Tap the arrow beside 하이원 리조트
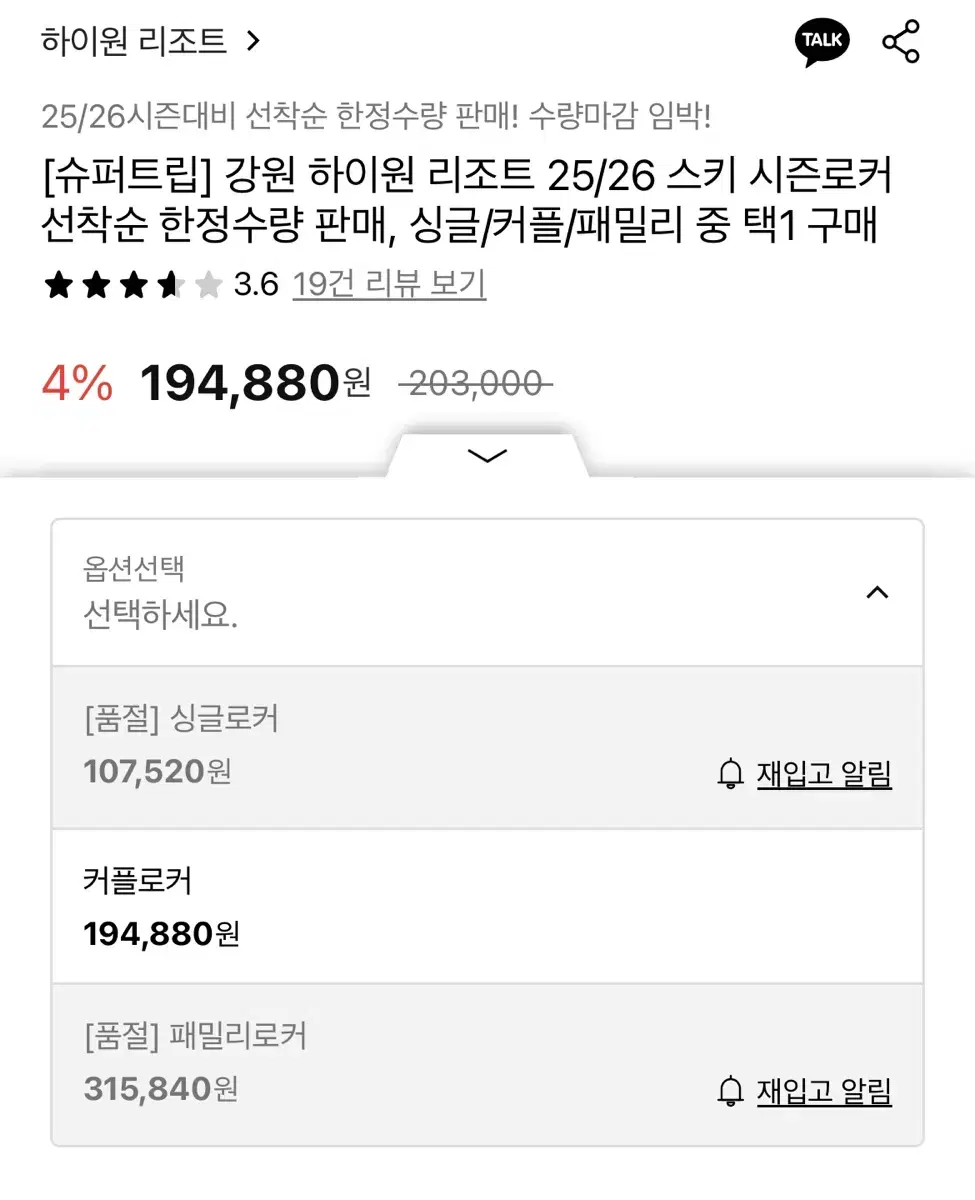This screenshot has height=1200, width=975. 253,42
